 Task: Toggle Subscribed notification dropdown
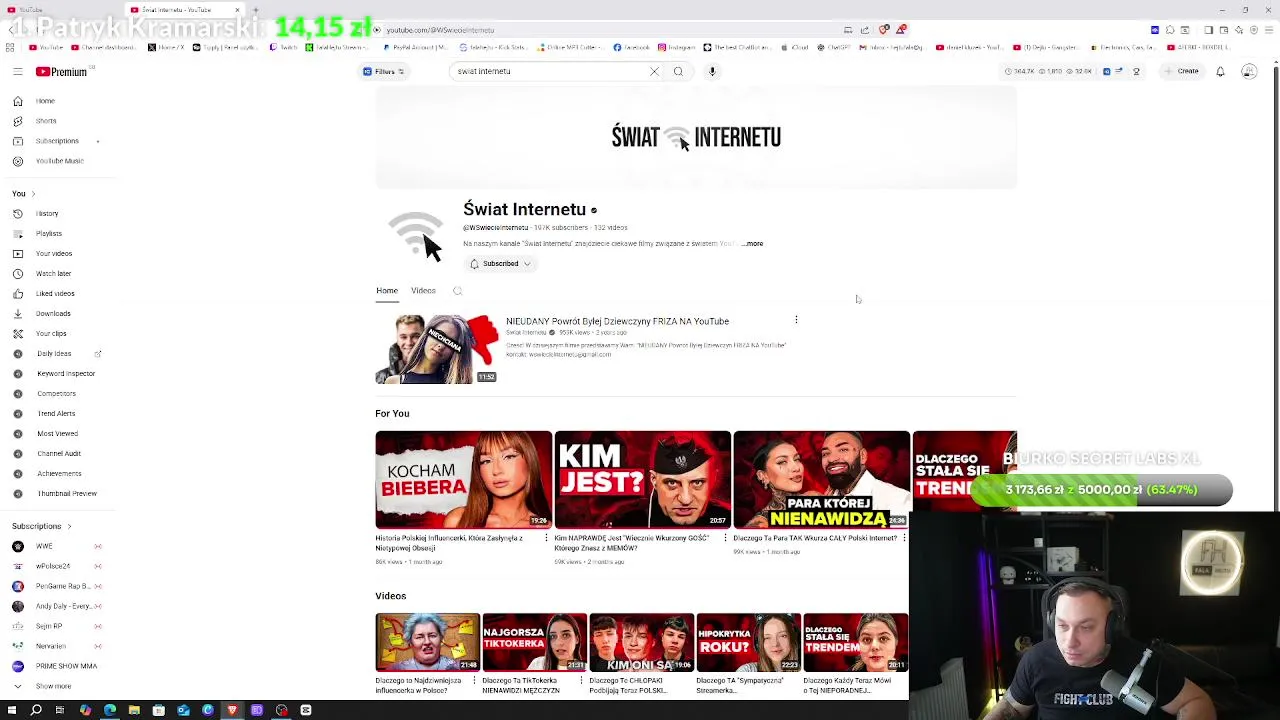pyautogui.click(x=501, y=264)
